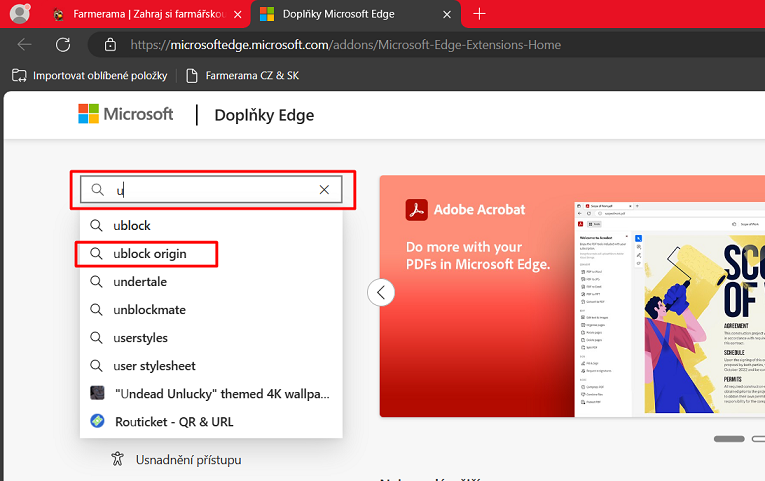Open Routicket - QR & URL extension
Screen dimensions: 765x481
pos(211,422)
